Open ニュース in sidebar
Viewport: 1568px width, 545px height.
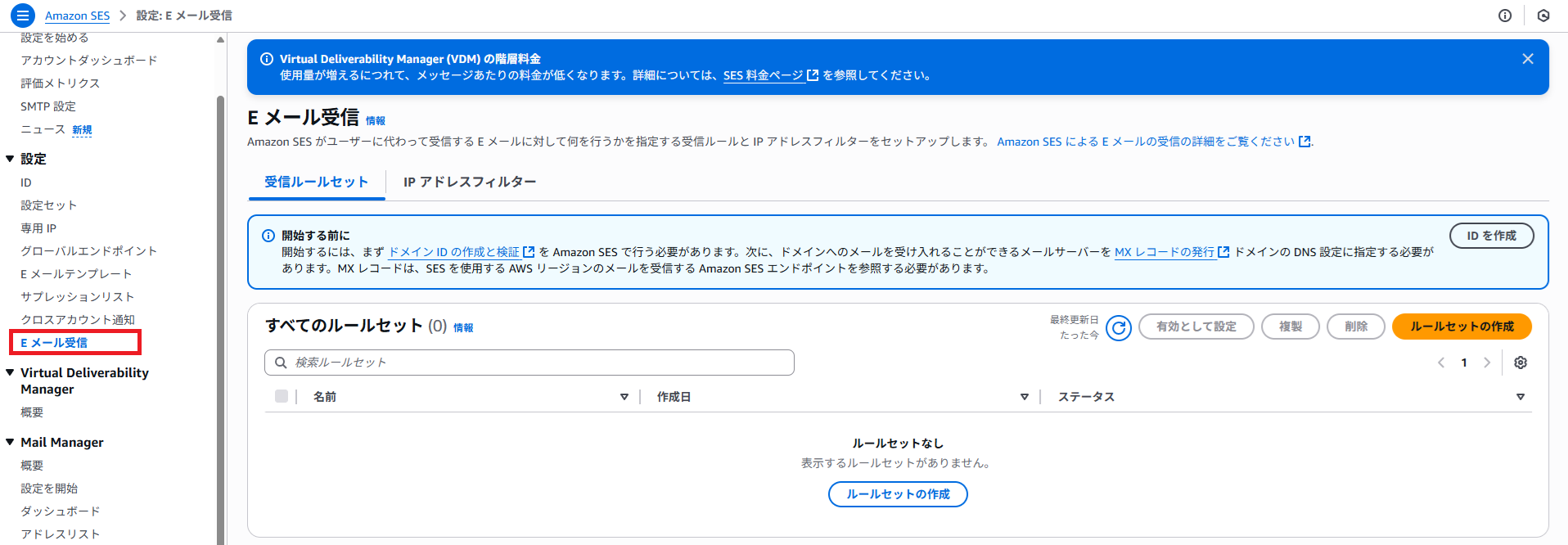43,129
